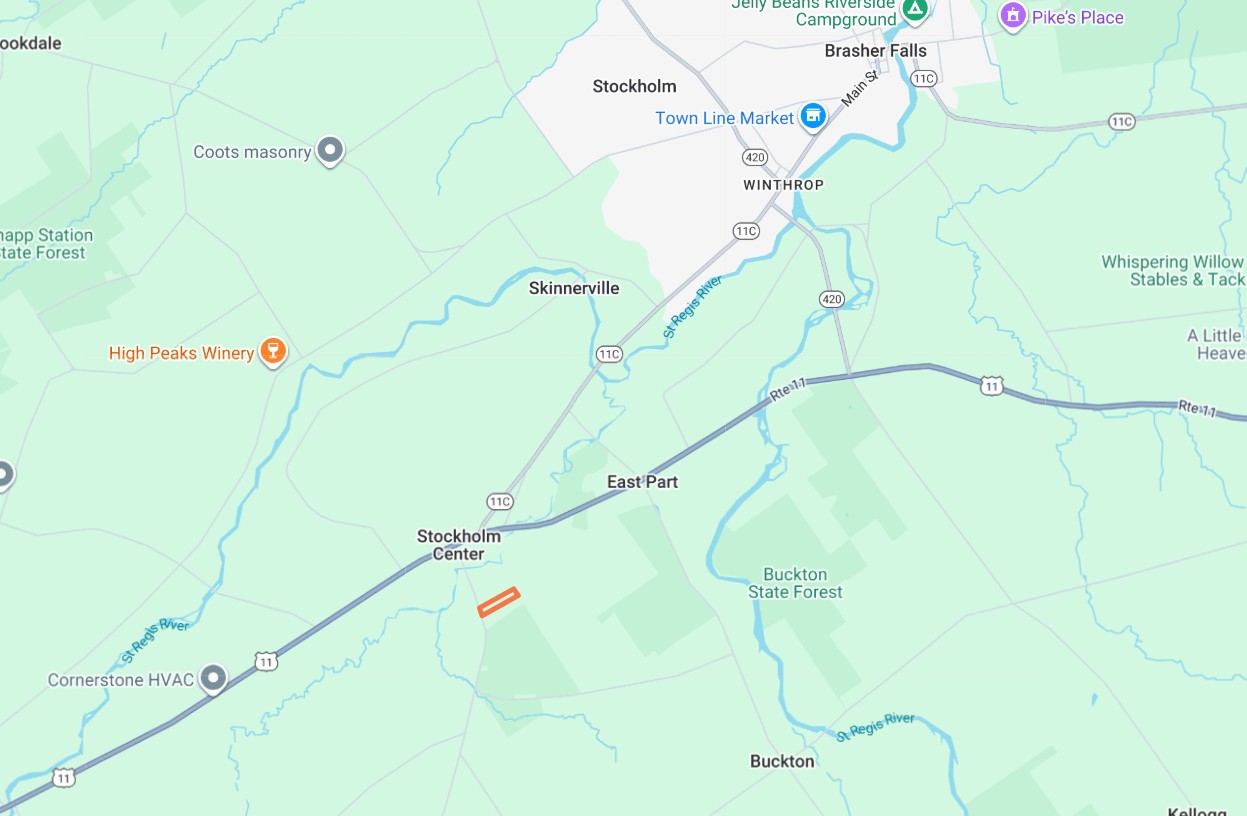Click the High Peaks Winery text label
Screen dimensions: 1247x816
pos(181,353)
